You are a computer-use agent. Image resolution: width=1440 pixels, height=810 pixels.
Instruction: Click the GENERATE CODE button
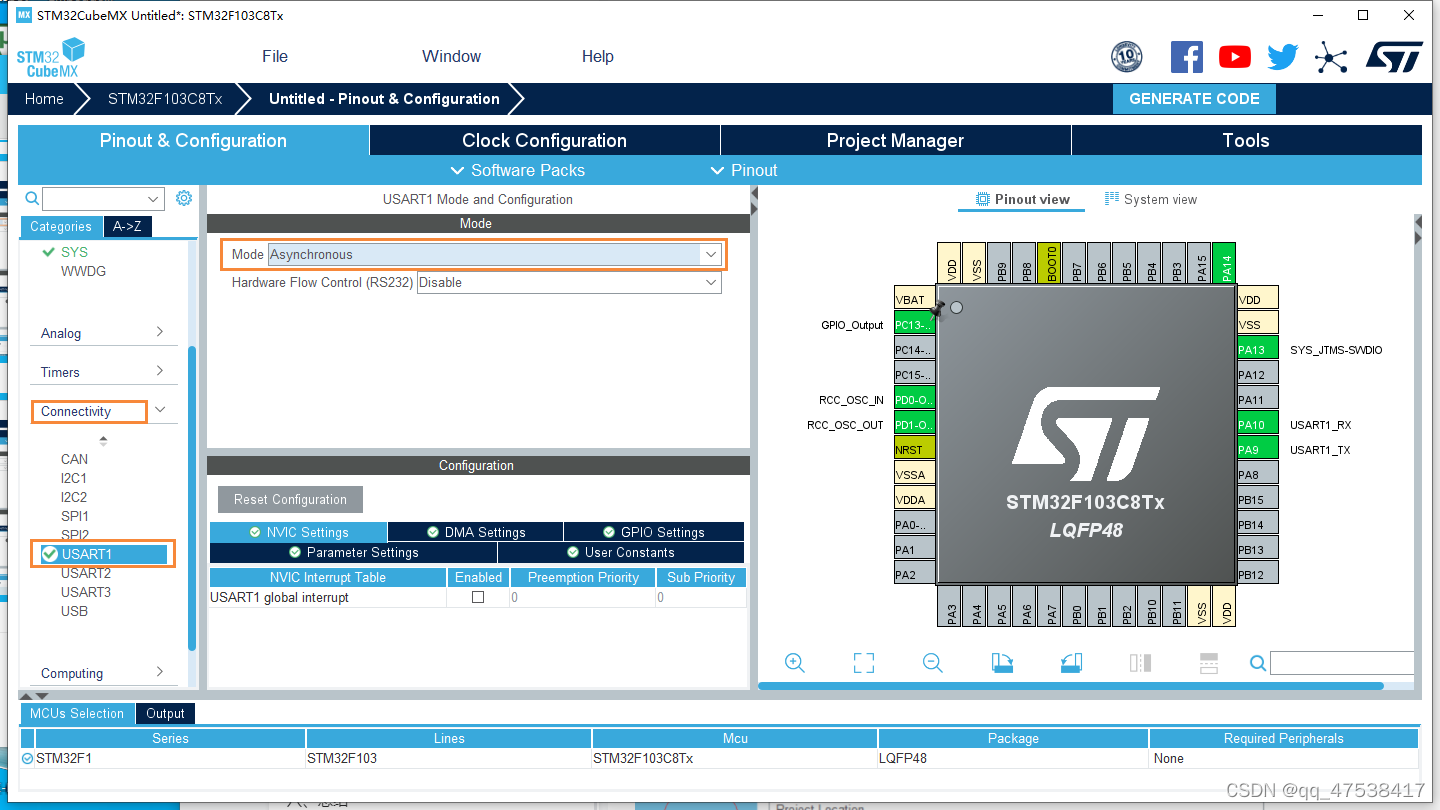1194,98
